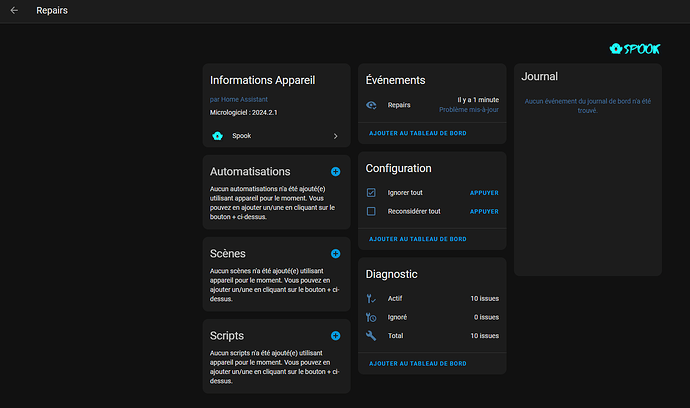Click the Total wrench icon

tap(371, 335)
